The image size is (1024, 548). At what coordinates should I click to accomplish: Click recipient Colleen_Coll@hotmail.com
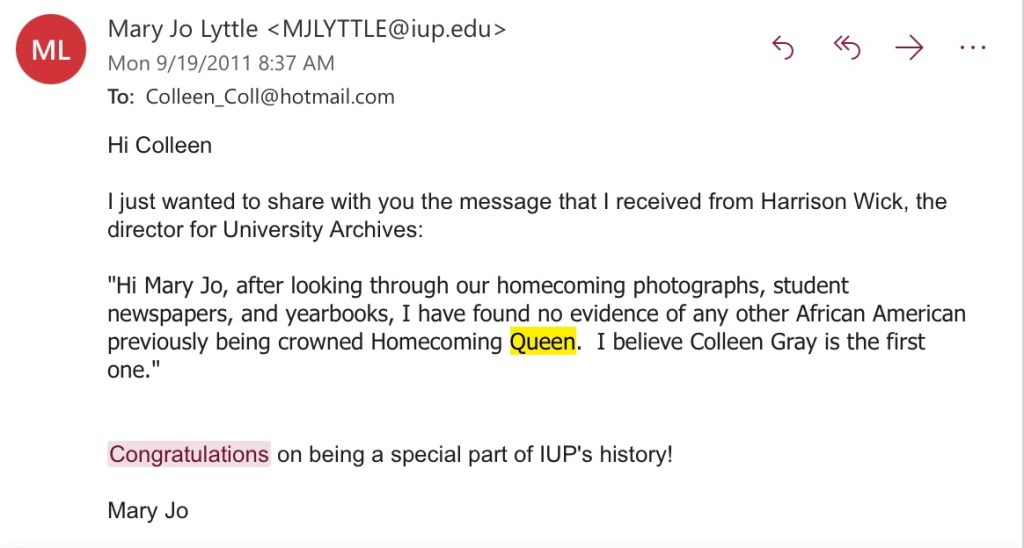click(x=270, y=97)
